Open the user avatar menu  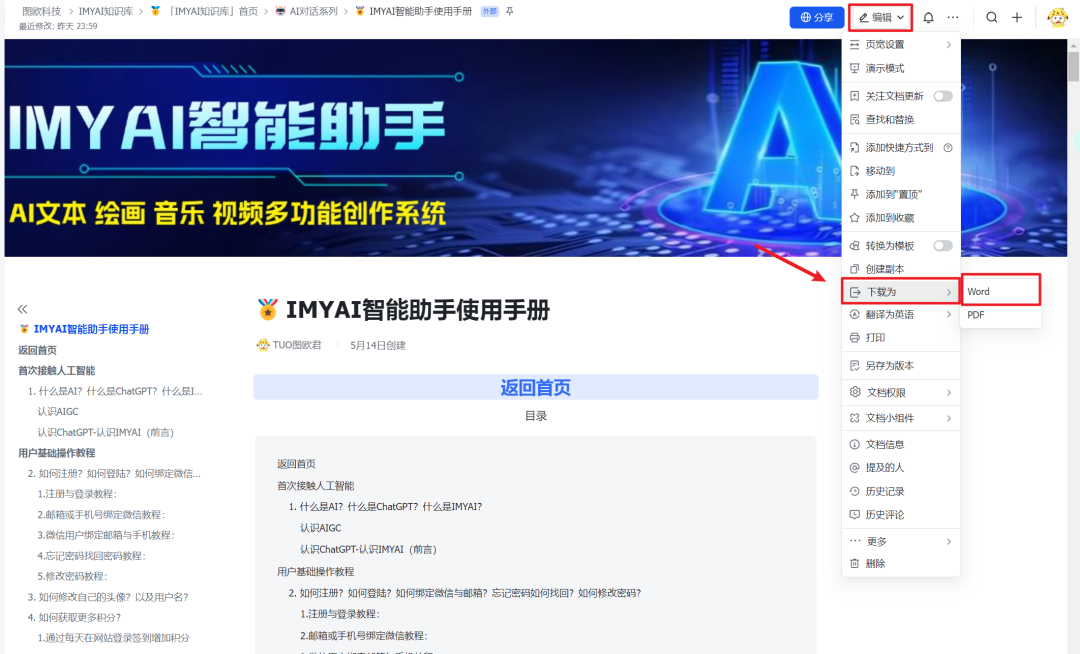coord(1057,18)
